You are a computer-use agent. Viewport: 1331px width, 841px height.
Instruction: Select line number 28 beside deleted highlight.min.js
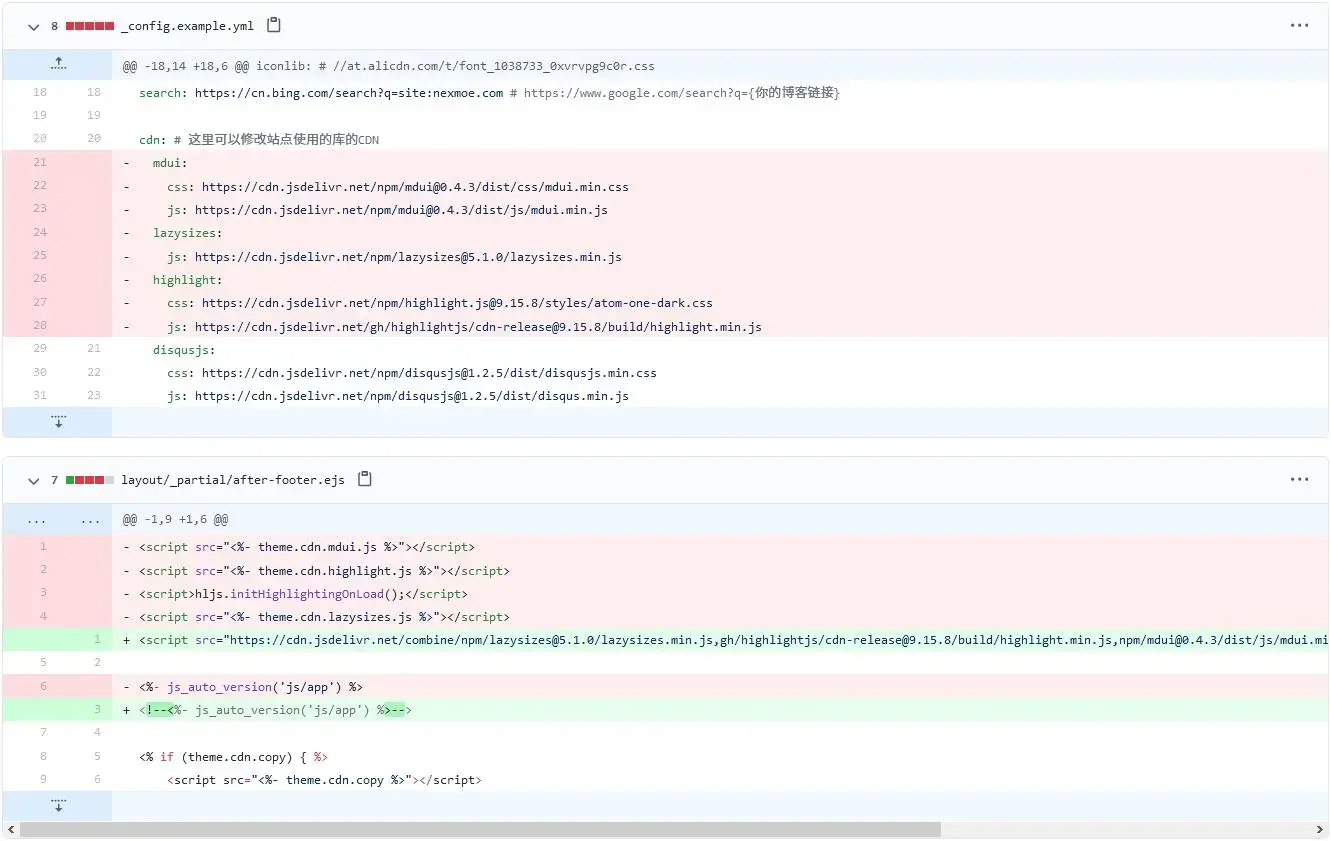pos(40,326)
